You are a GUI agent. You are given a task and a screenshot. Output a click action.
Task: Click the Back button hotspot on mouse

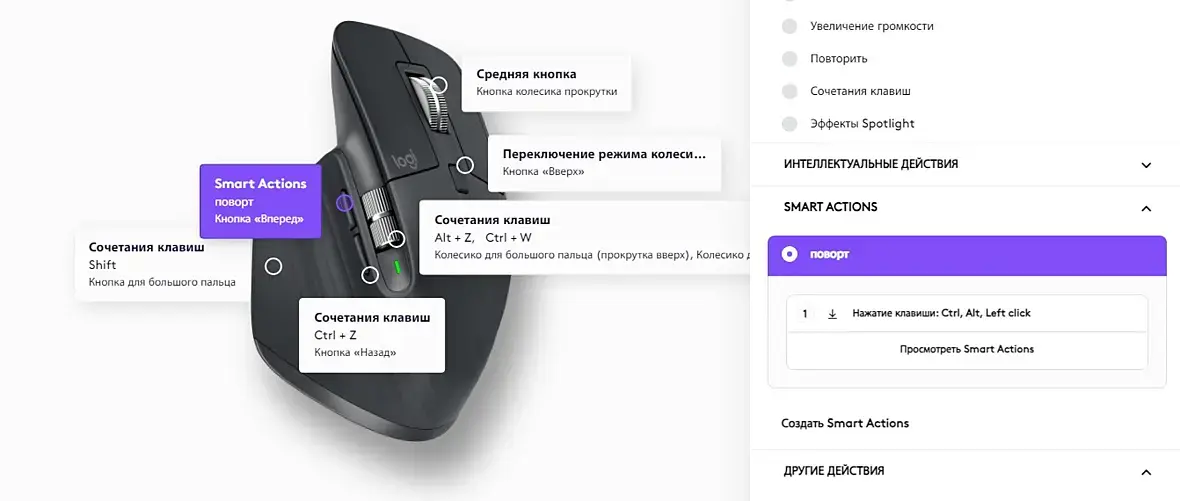(x=370, y=275)
